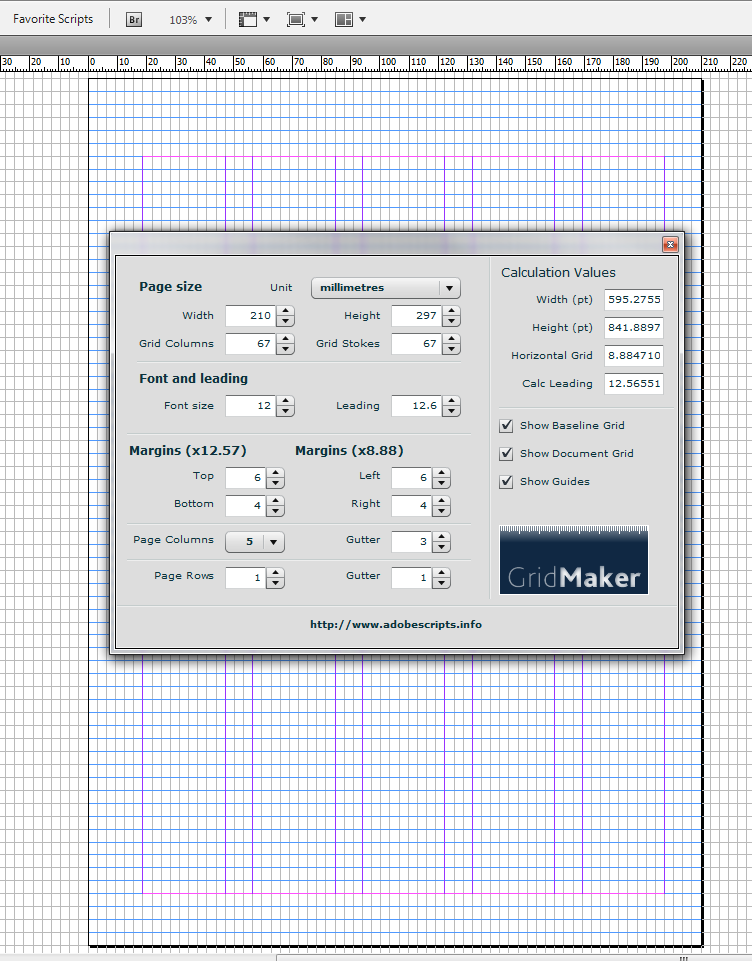Increase Page Rows with up arrow
This screenshot has height=961, width=752.
point(275,572)
